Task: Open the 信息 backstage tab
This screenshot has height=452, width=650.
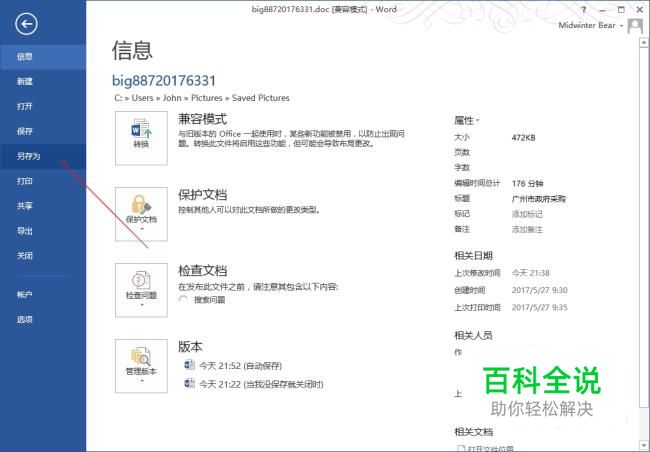Action: click(x=43, y=57)
